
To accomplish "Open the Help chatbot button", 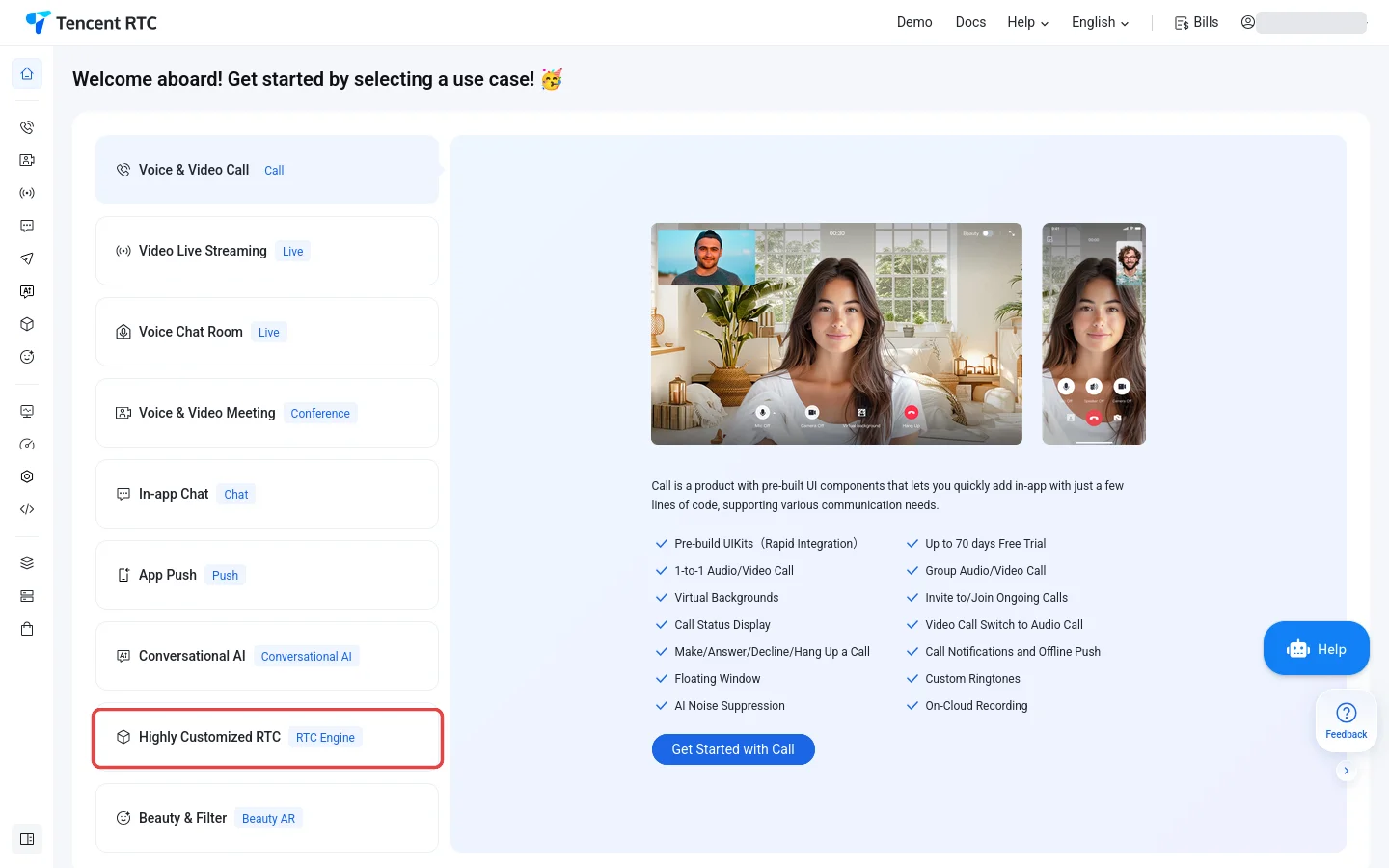I will [1317, 649].
